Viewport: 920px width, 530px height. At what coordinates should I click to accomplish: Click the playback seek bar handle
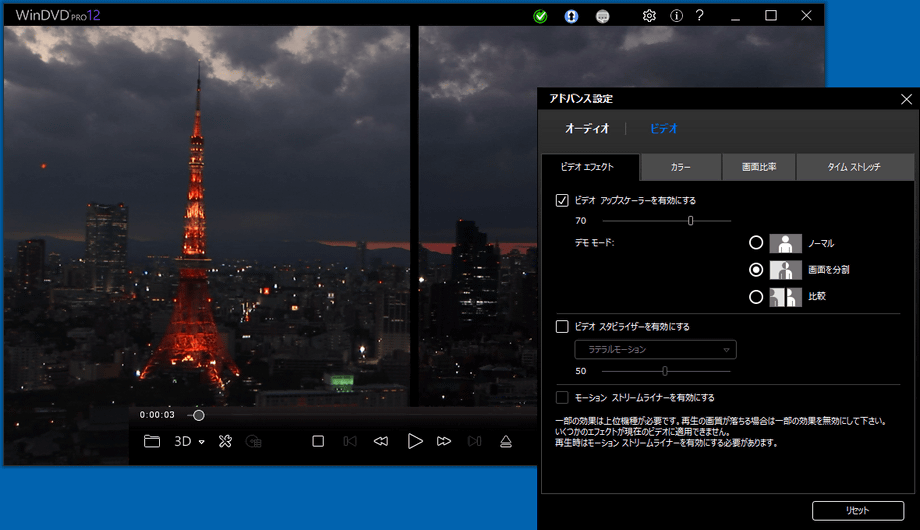199,416
